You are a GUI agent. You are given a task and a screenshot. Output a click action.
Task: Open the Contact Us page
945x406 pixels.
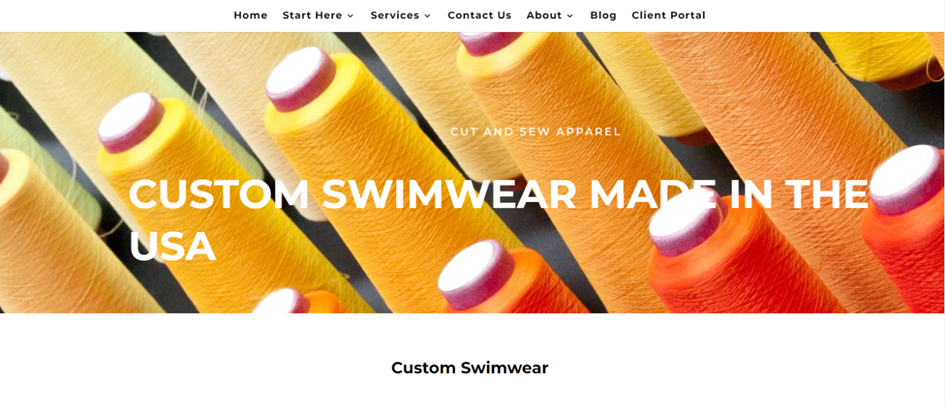pos(479,16)
